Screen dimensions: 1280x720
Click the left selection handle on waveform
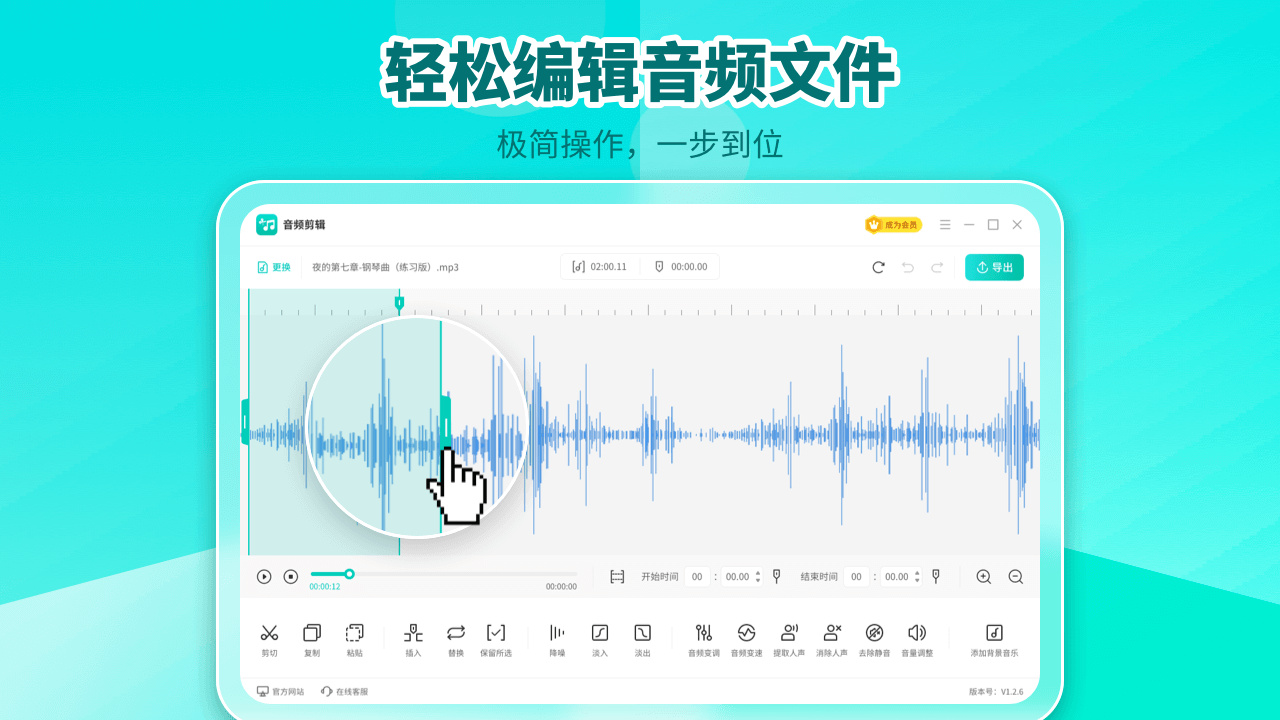[245, 421]
